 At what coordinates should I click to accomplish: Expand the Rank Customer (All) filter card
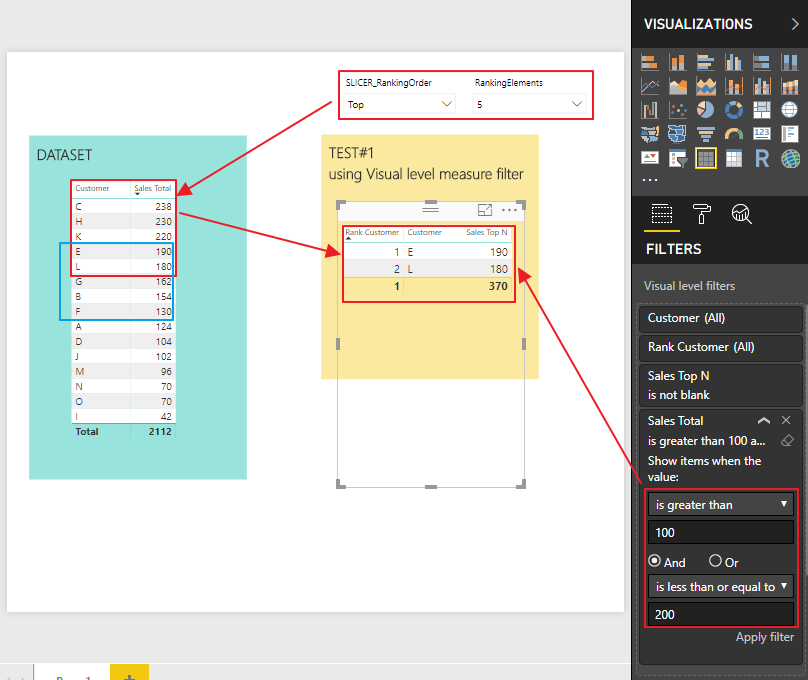click(720, 347)
